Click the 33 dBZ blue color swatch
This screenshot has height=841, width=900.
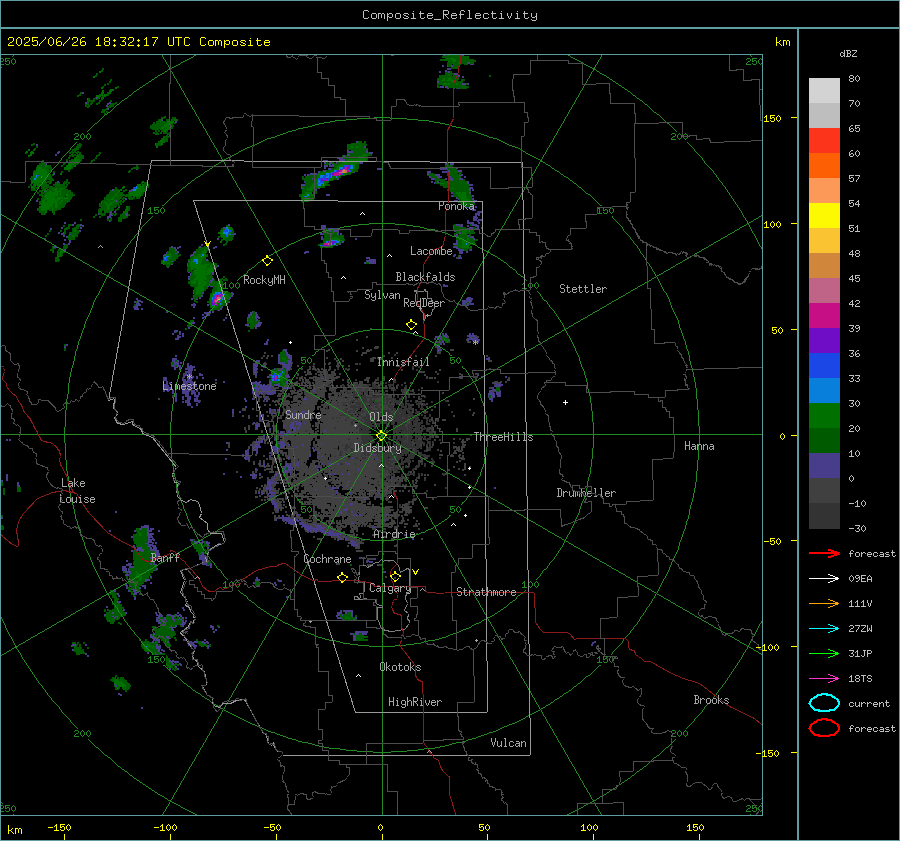[x=824, y=366]
